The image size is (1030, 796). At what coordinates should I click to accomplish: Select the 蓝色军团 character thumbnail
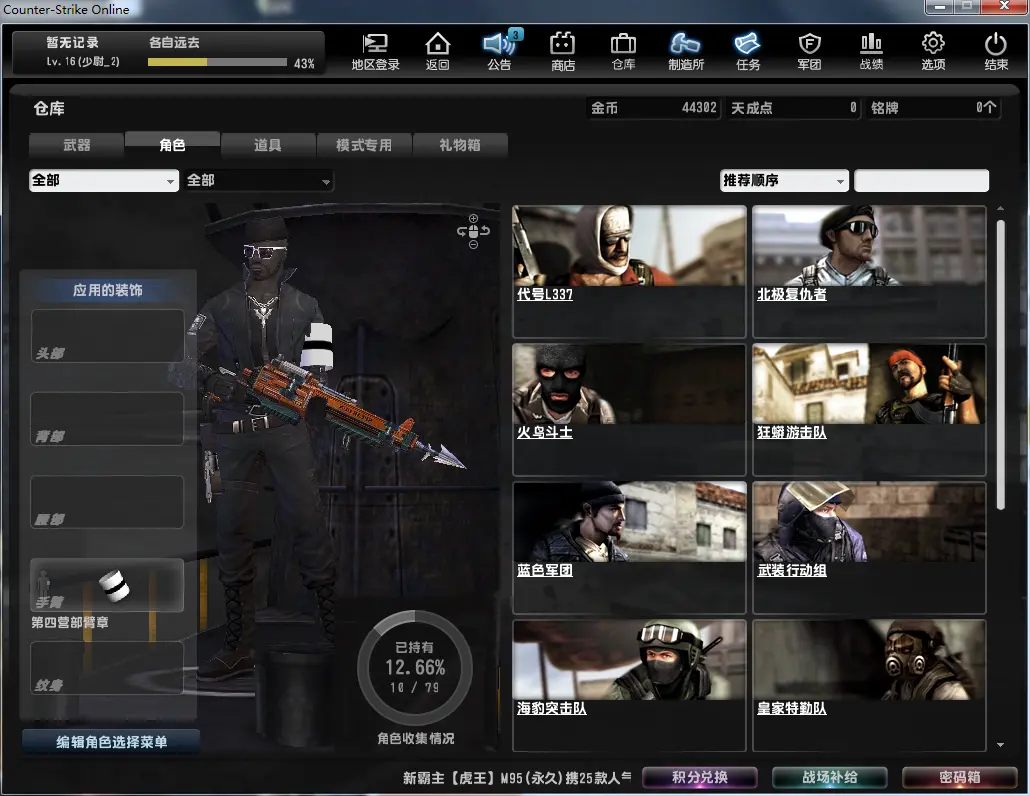pyautogui.click(x=629, y=521)
